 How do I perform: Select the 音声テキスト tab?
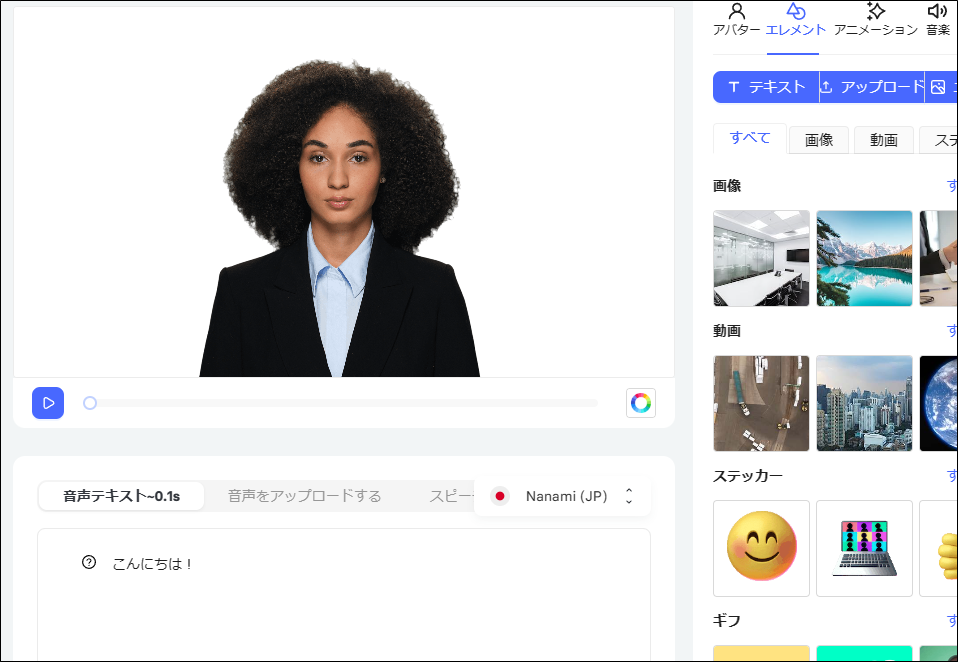(x=122, y=496)
